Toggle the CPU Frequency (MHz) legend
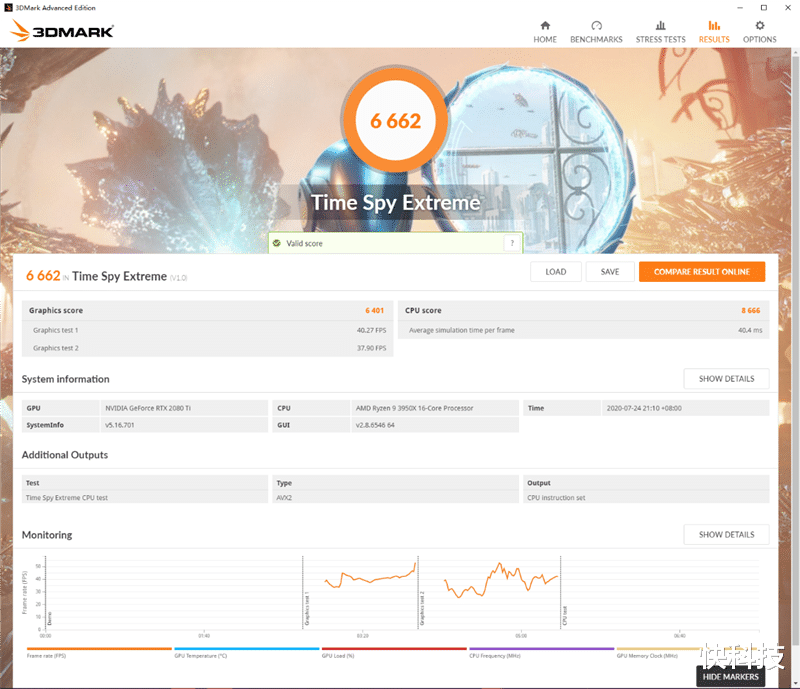The width and height of the screenshot is (800, 689). [x=541, y=652]
